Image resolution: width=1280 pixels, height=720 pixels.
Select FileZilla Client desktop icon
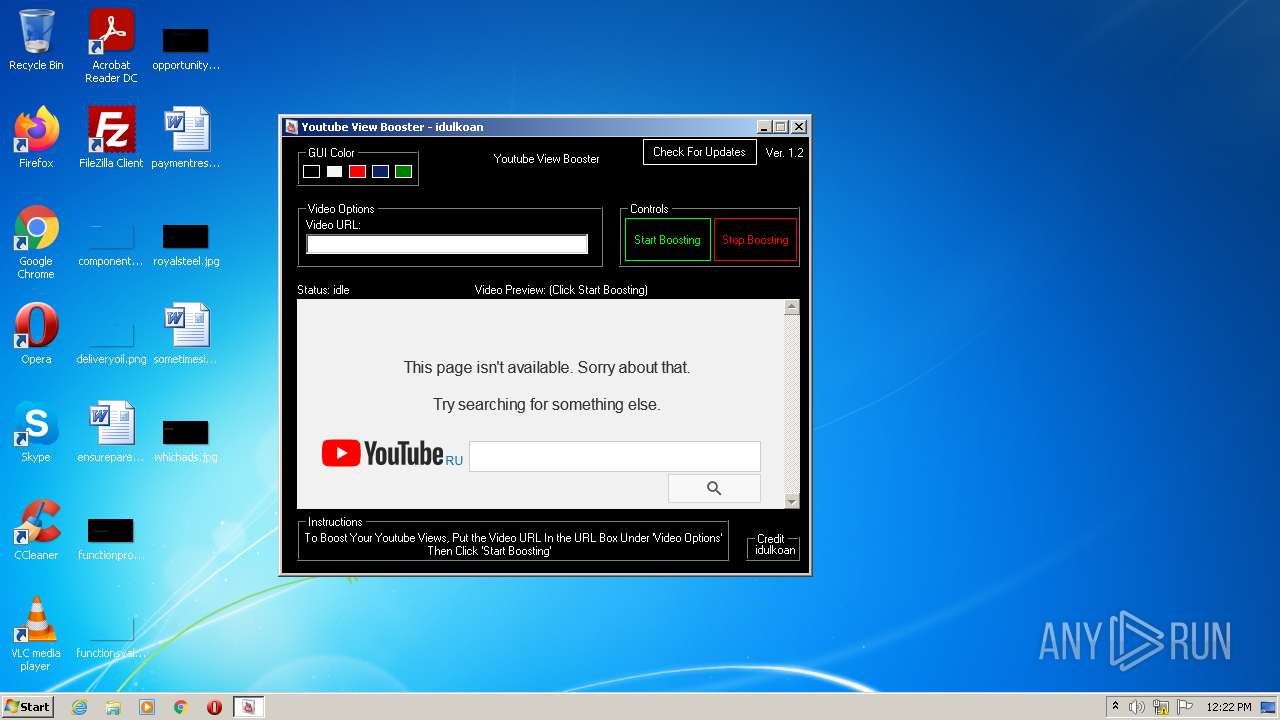pos(111,137)
